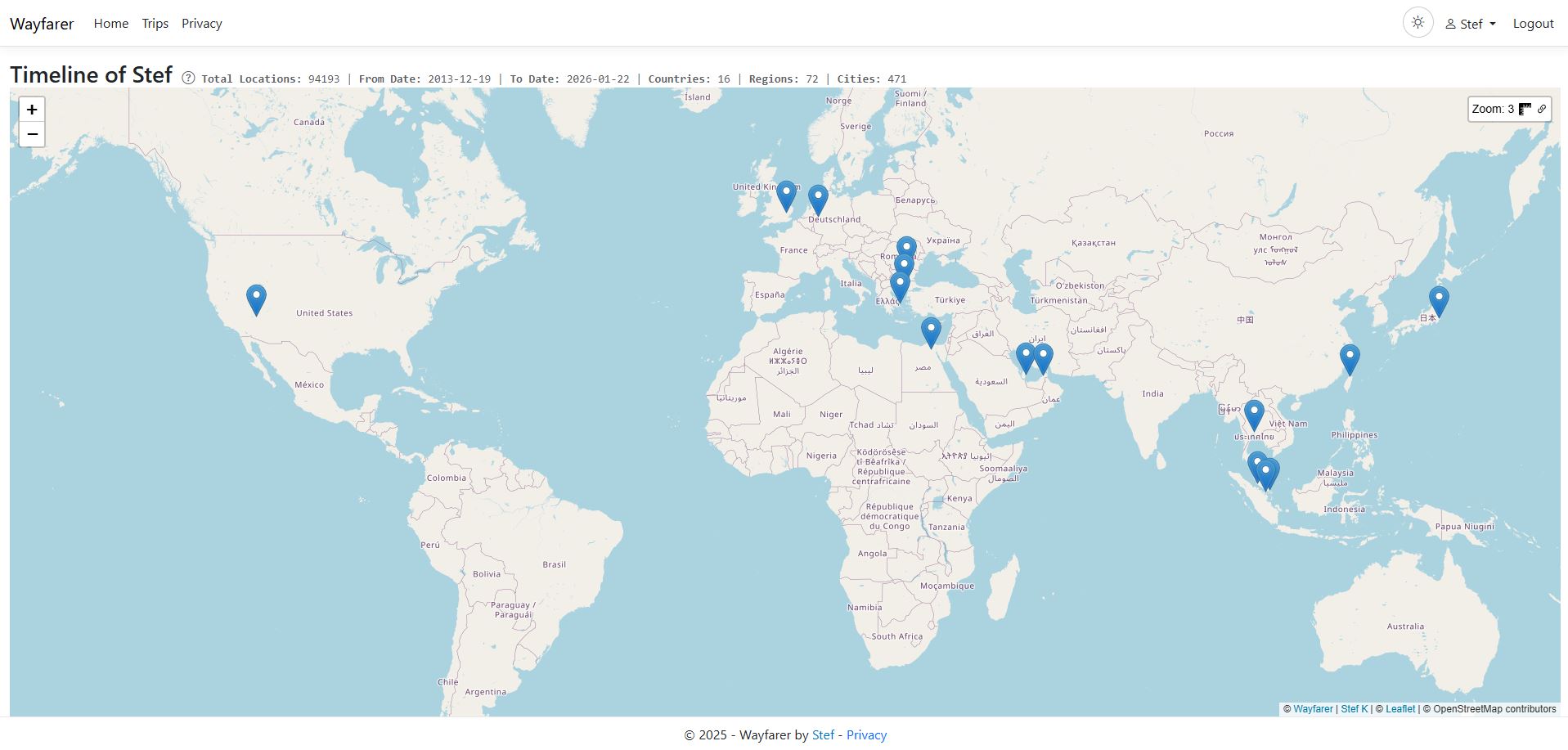The height and width of the screenshot is (750, 1568).
Task: Select the right marker in the Persian Gulf
Action: [1044, 358]
